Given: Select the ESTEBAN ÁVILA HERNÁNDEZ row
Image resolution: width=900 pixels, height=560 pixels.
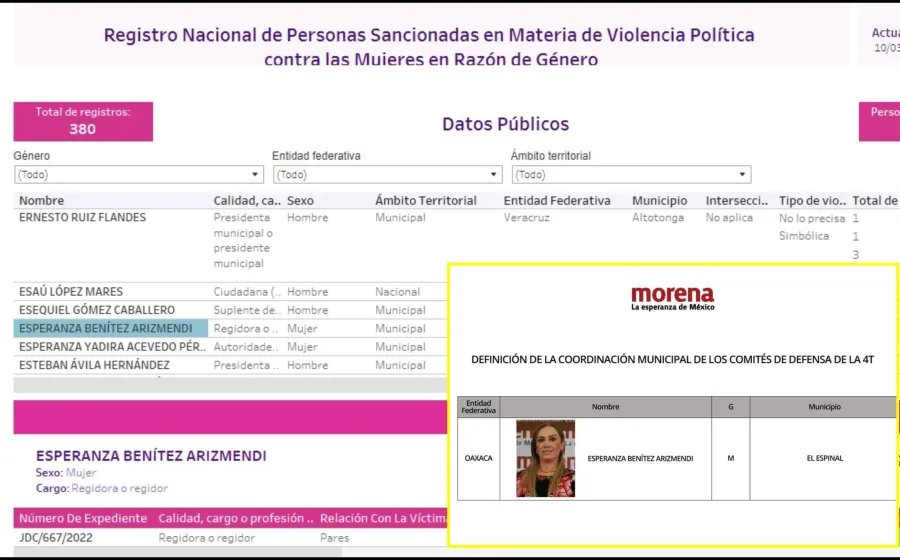Looking at the screenshot, I should pyautogui.click(x=94, y=365).
